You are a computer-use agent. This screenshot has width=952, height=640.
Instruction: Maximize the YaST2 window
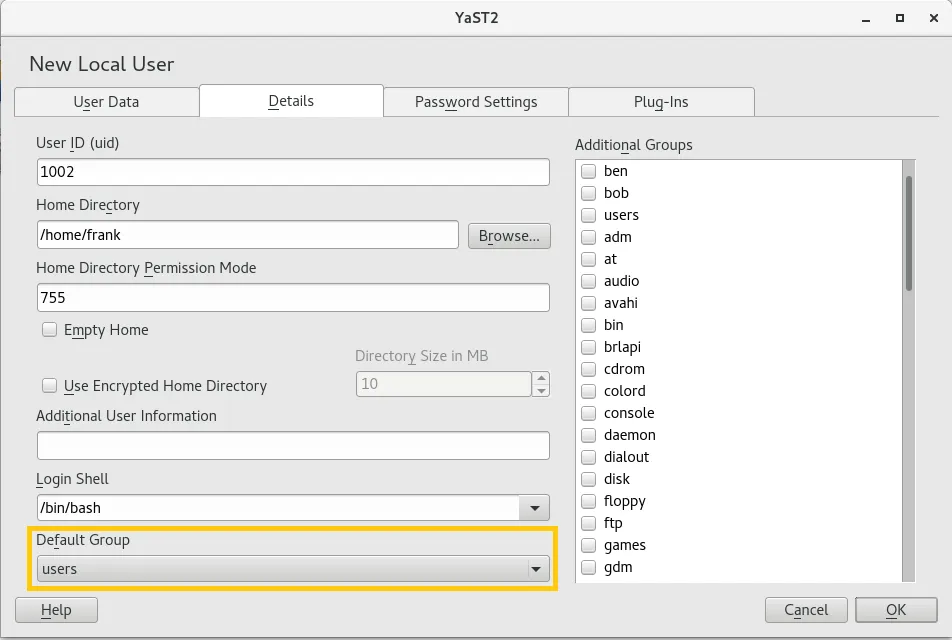tap(900, 18)
